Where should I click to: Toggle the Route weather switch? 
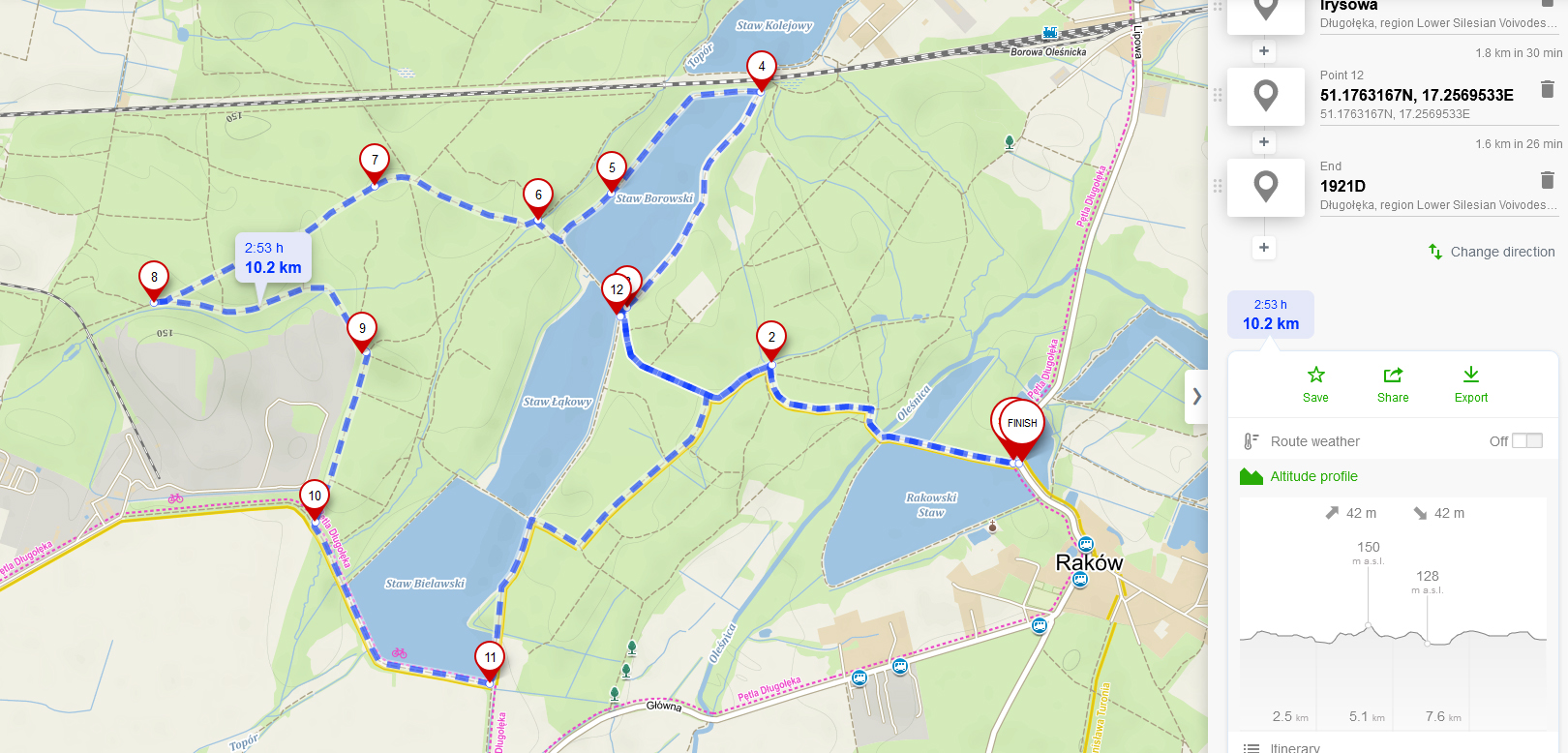tap(1527, 441)
